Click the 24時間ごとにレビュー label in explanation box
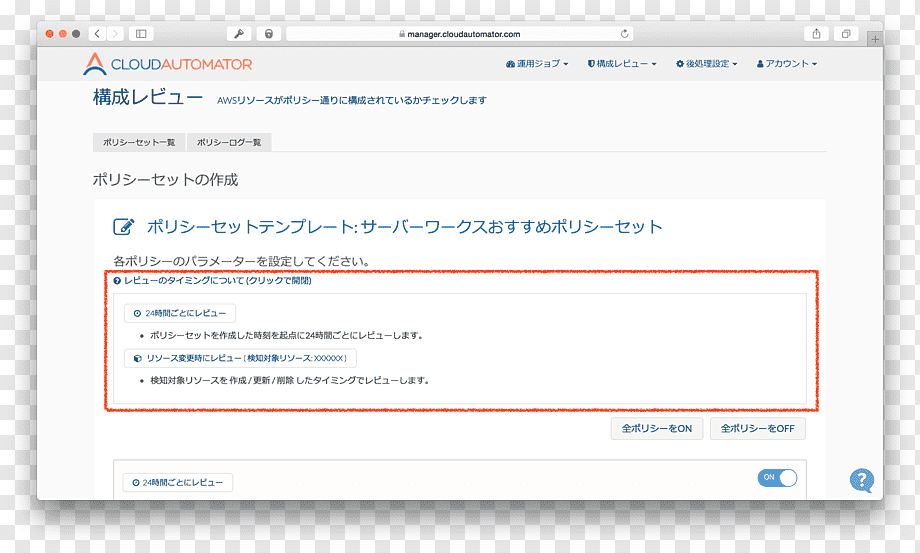920x553 pixels. coord(180,313)
